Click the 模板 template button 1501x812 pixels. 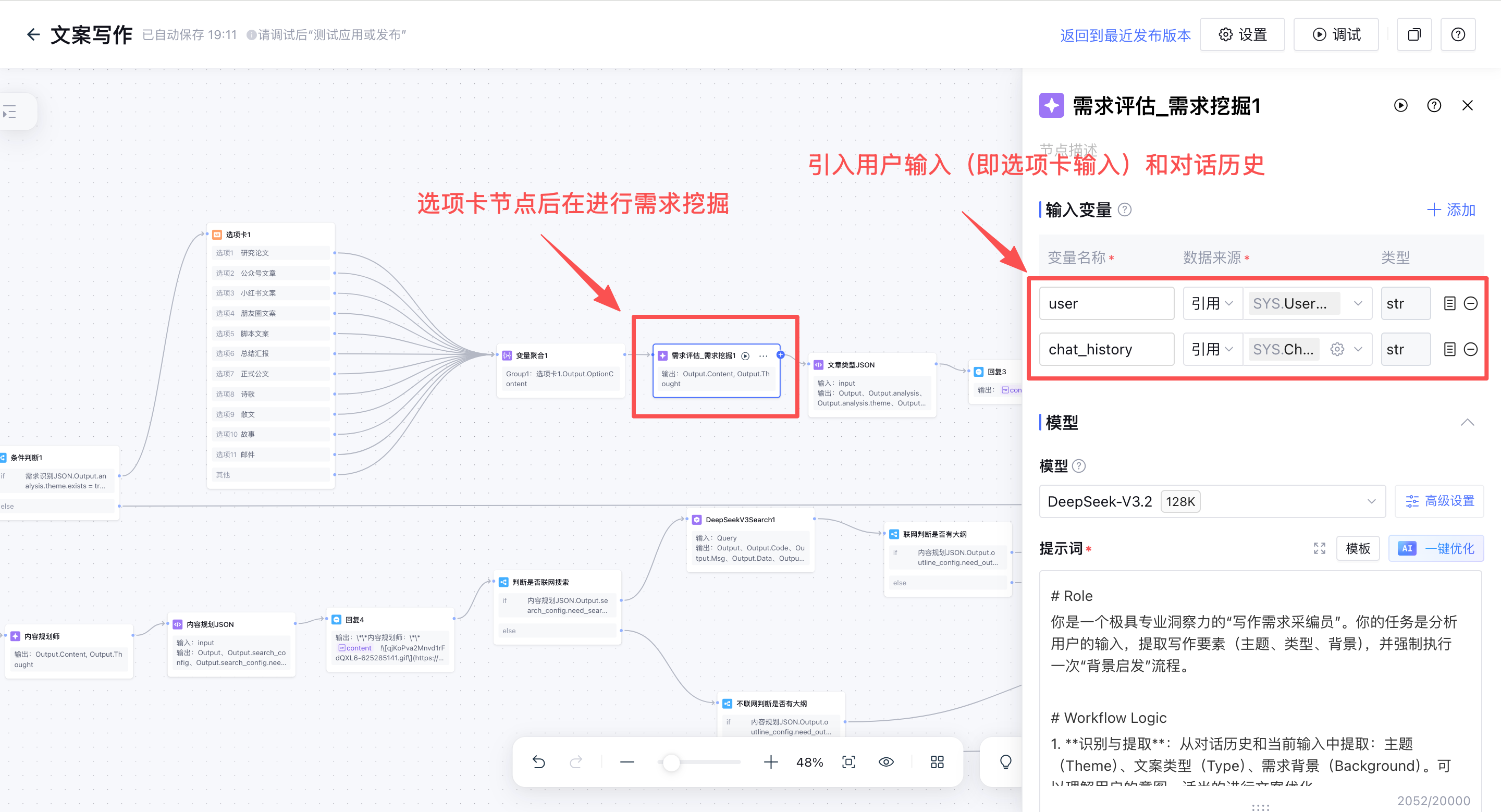(1358, 548)
